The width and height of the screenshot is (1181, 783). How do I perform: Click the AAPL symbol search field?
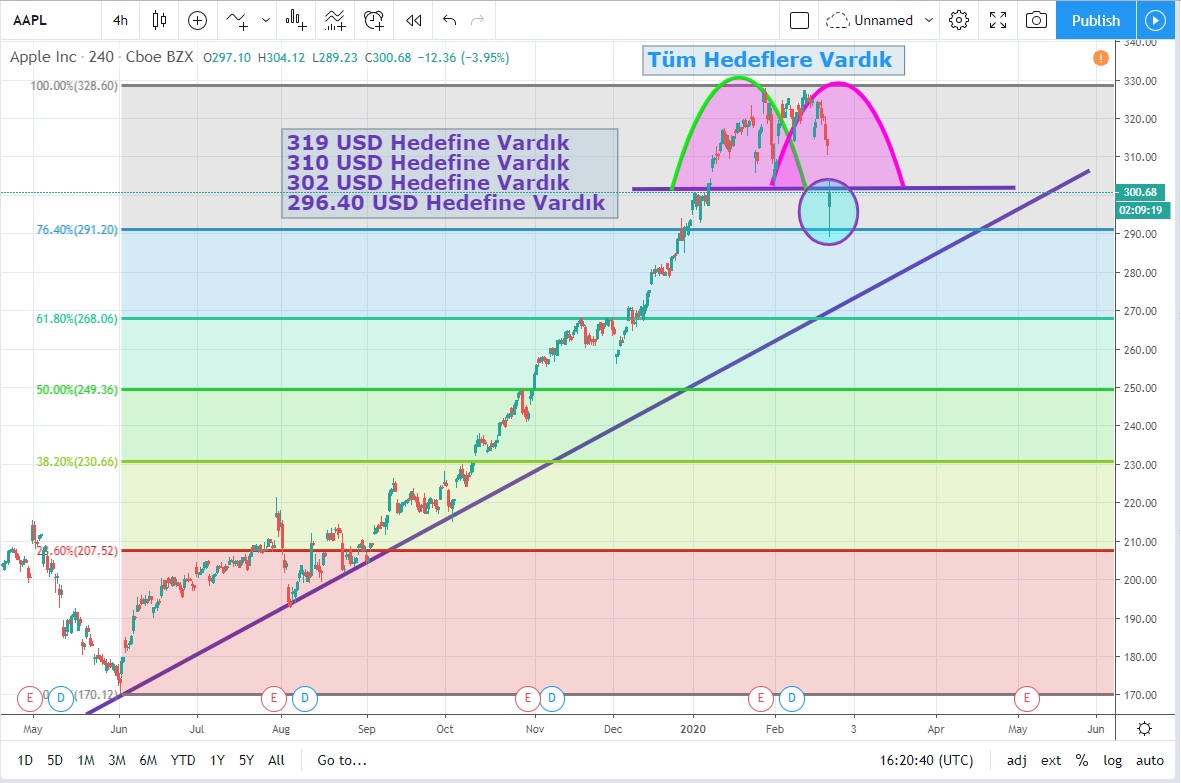point(51,20)
